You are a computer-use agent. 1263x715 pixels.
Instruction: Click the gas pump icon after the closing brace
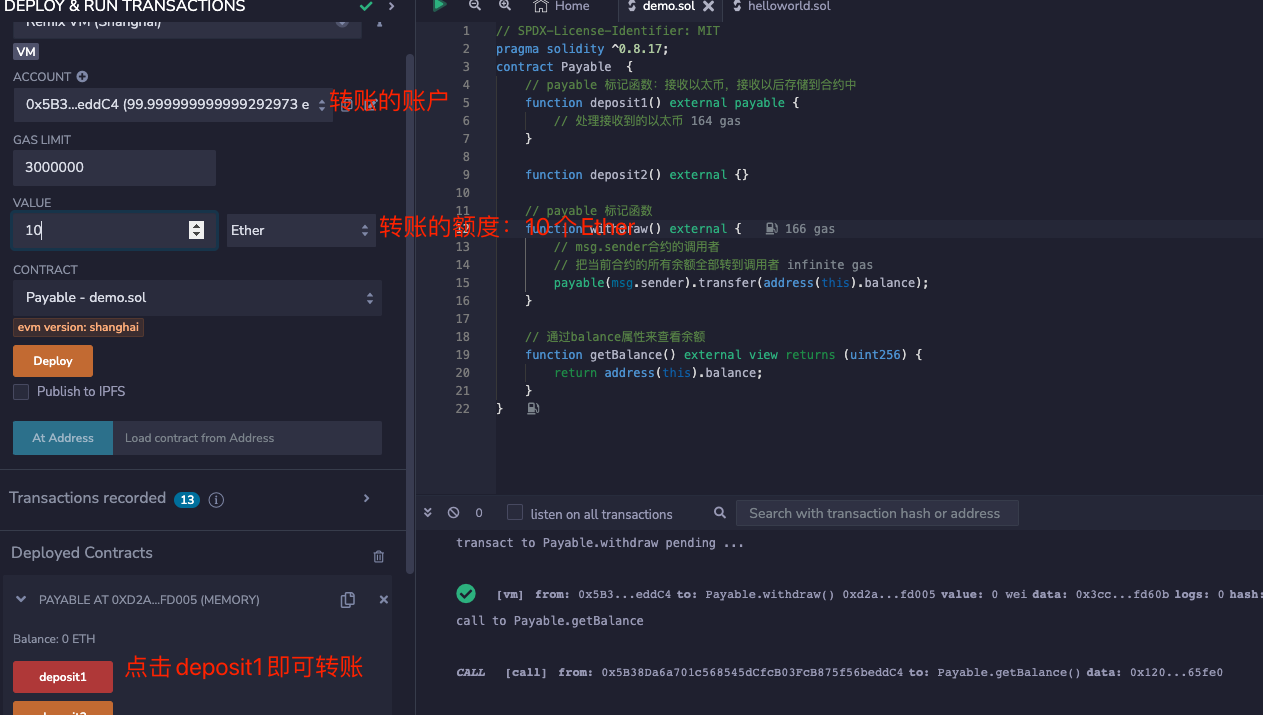[533, 409]
